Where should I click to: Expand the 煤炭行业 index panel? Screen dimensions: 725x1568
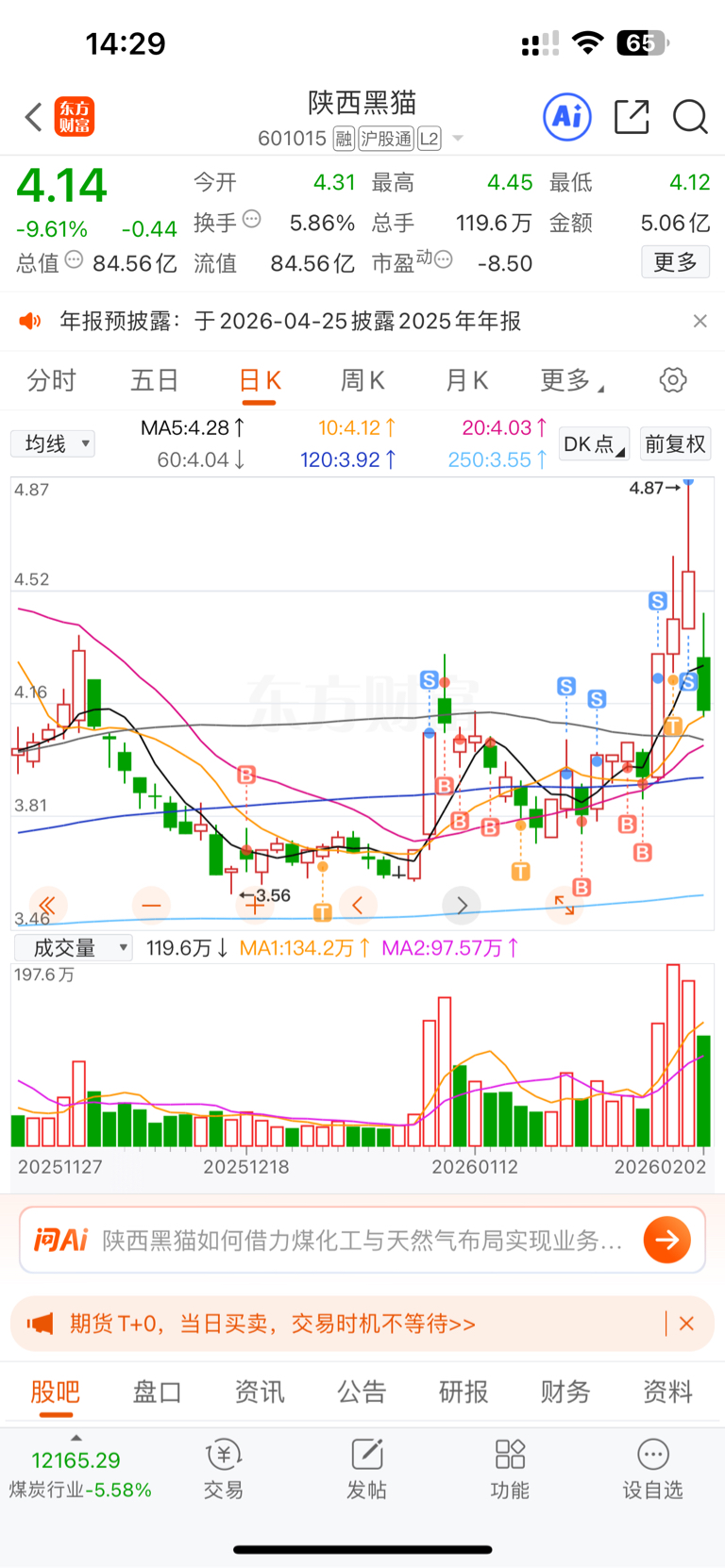[x=76, y=1438]
